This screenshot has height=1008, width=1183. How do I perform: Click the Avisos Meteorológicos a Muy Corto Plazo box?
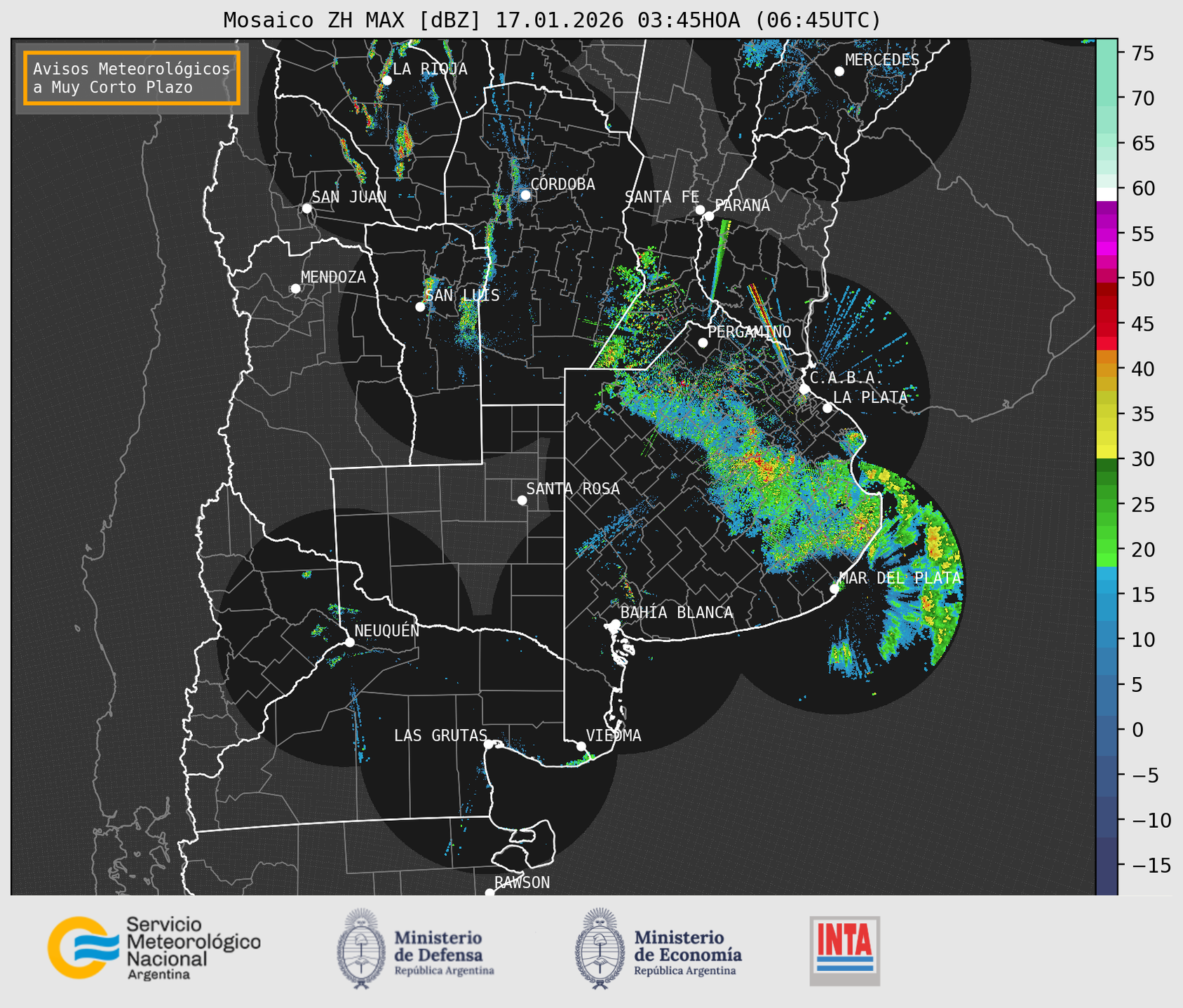(x=132, y=78)
